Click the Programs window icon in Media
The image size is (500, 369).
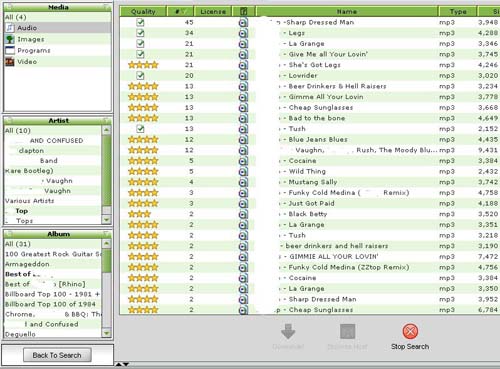click(x=10, y=50)
